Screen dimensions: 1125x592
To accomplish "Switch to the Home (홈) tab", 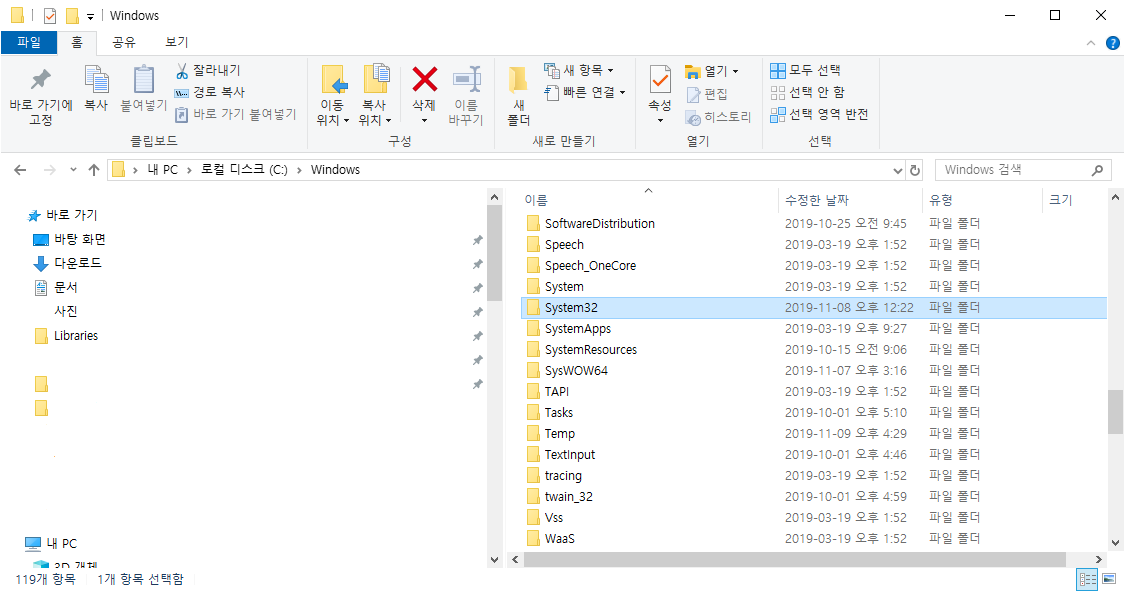I will (x=77, y=42).
